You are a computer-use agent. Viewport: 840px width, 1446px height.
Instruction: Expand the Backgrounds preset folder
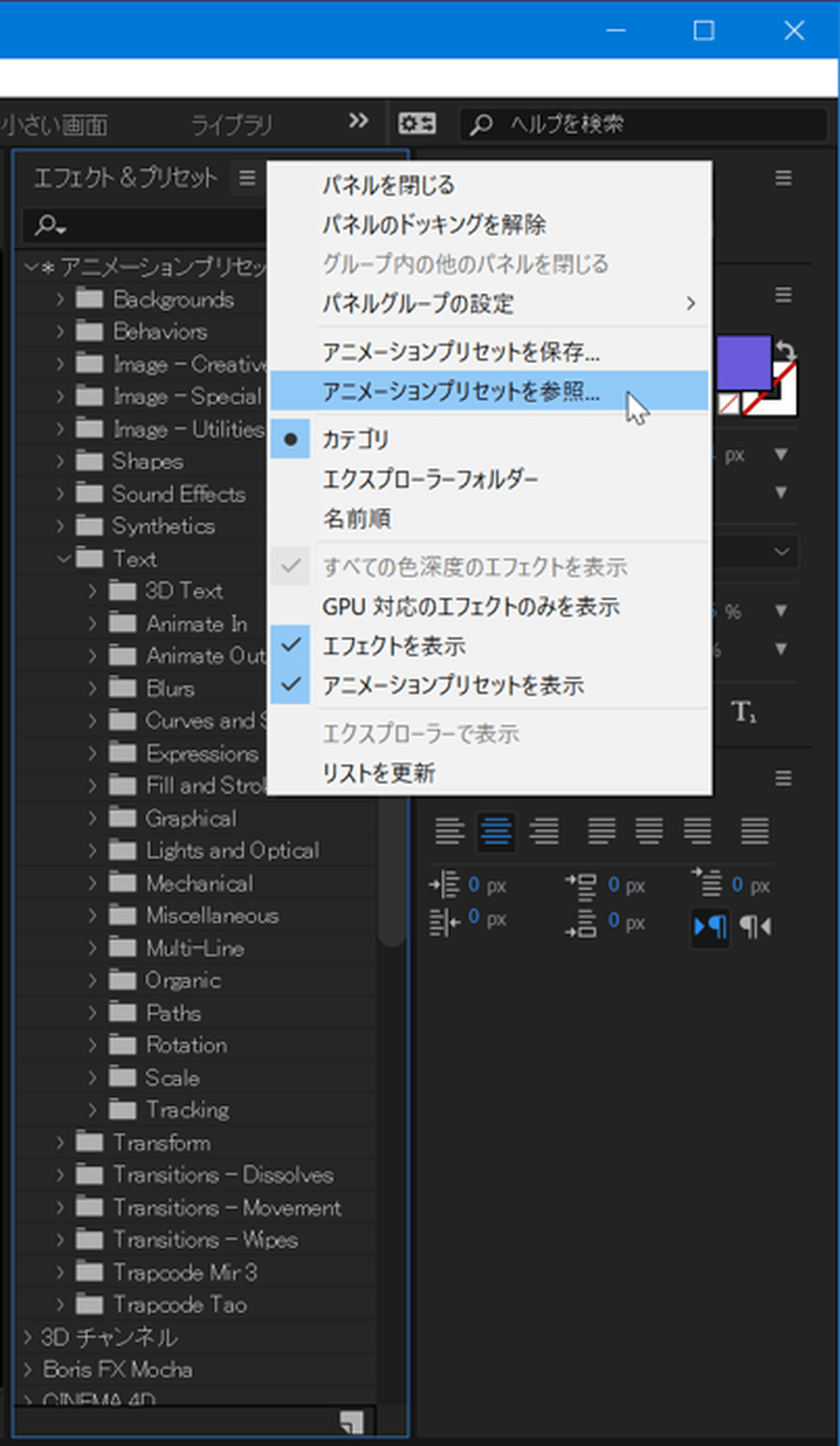click(x=59, y=299)
